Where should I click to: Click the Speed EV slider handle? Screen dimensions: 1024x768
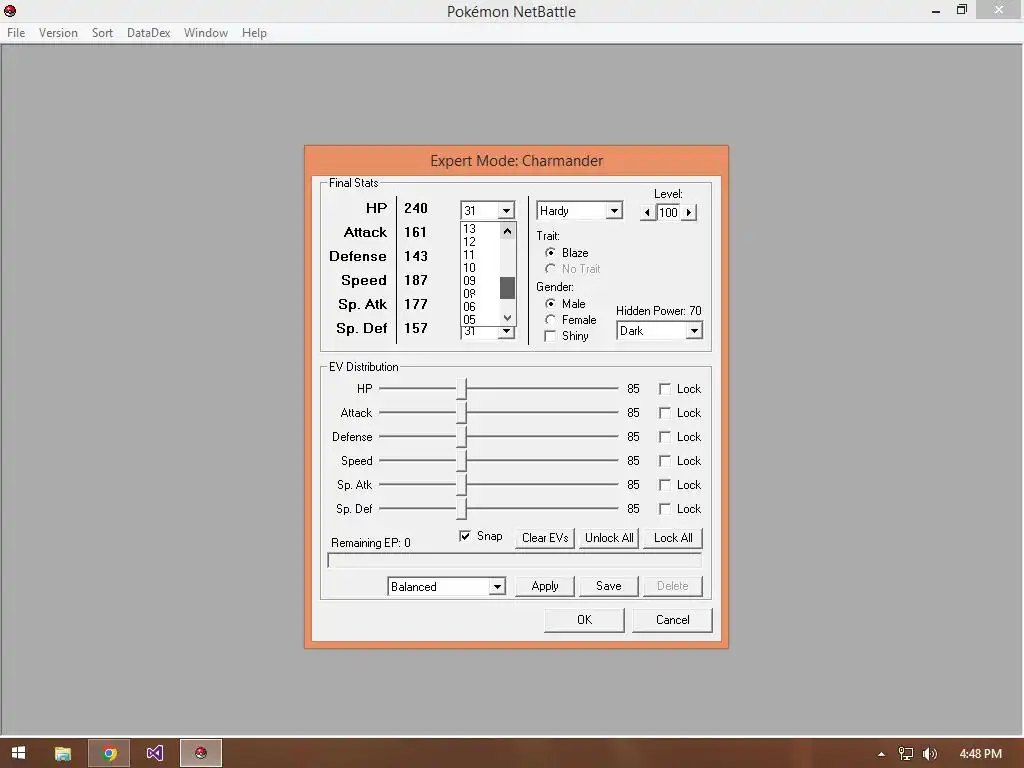click(x=462, y=460)
